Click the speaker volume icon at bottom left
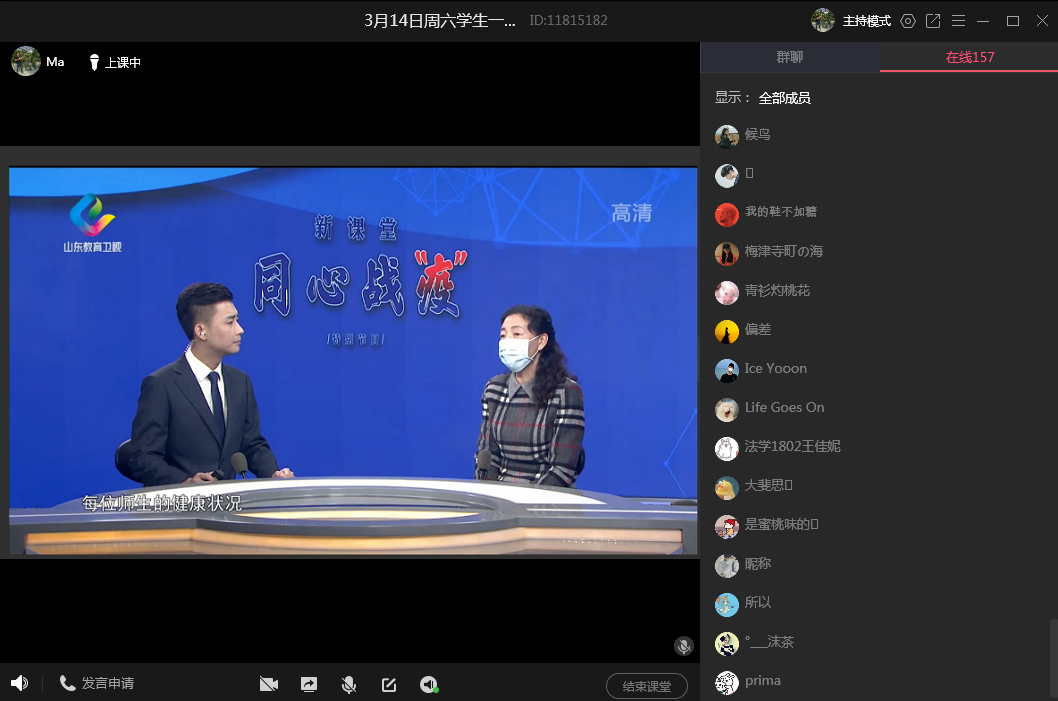 (x=19, y=683)
